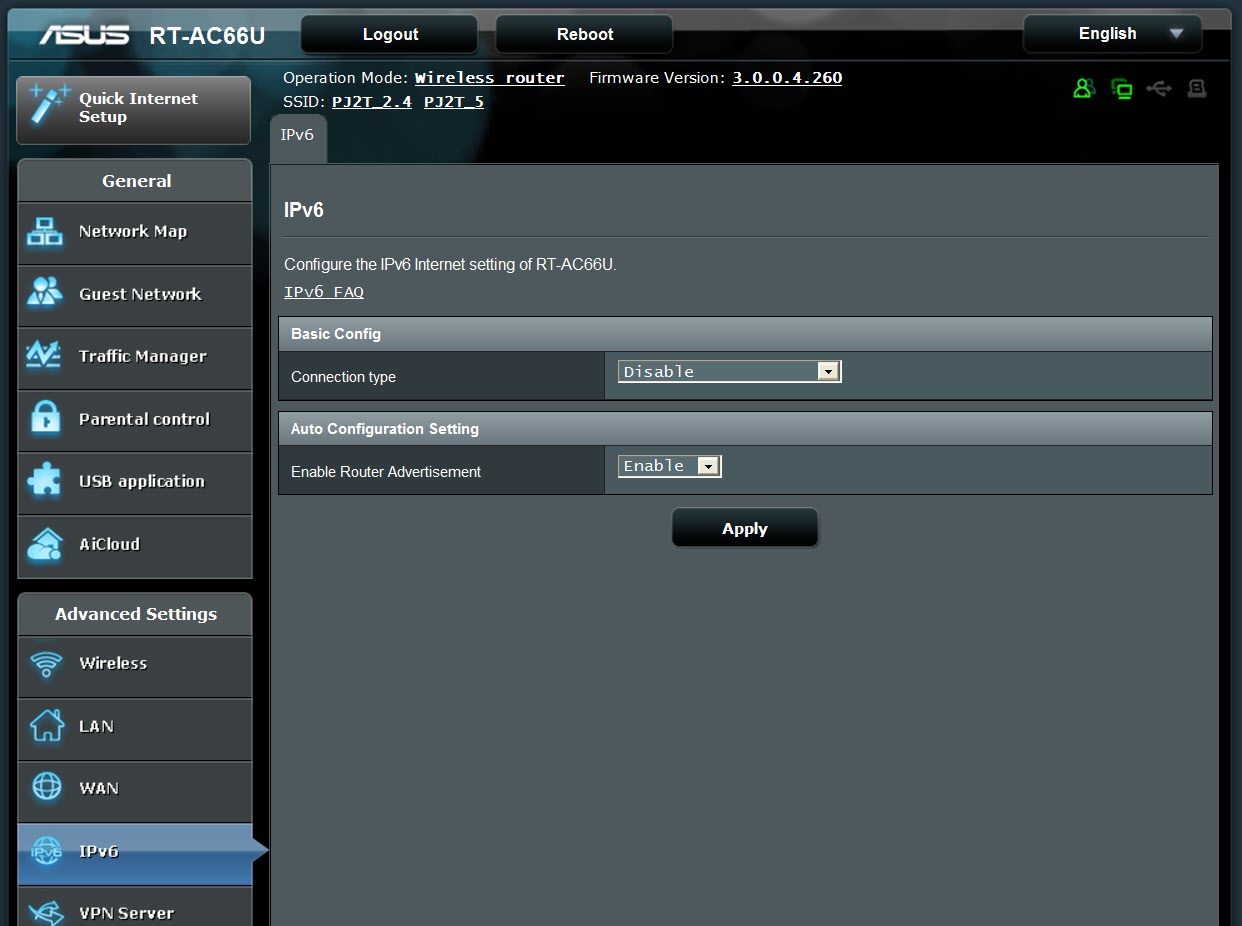Screen dimensions: 1242x926
Task: Click the Guest Network people icon
Action: tap(45, 294)
